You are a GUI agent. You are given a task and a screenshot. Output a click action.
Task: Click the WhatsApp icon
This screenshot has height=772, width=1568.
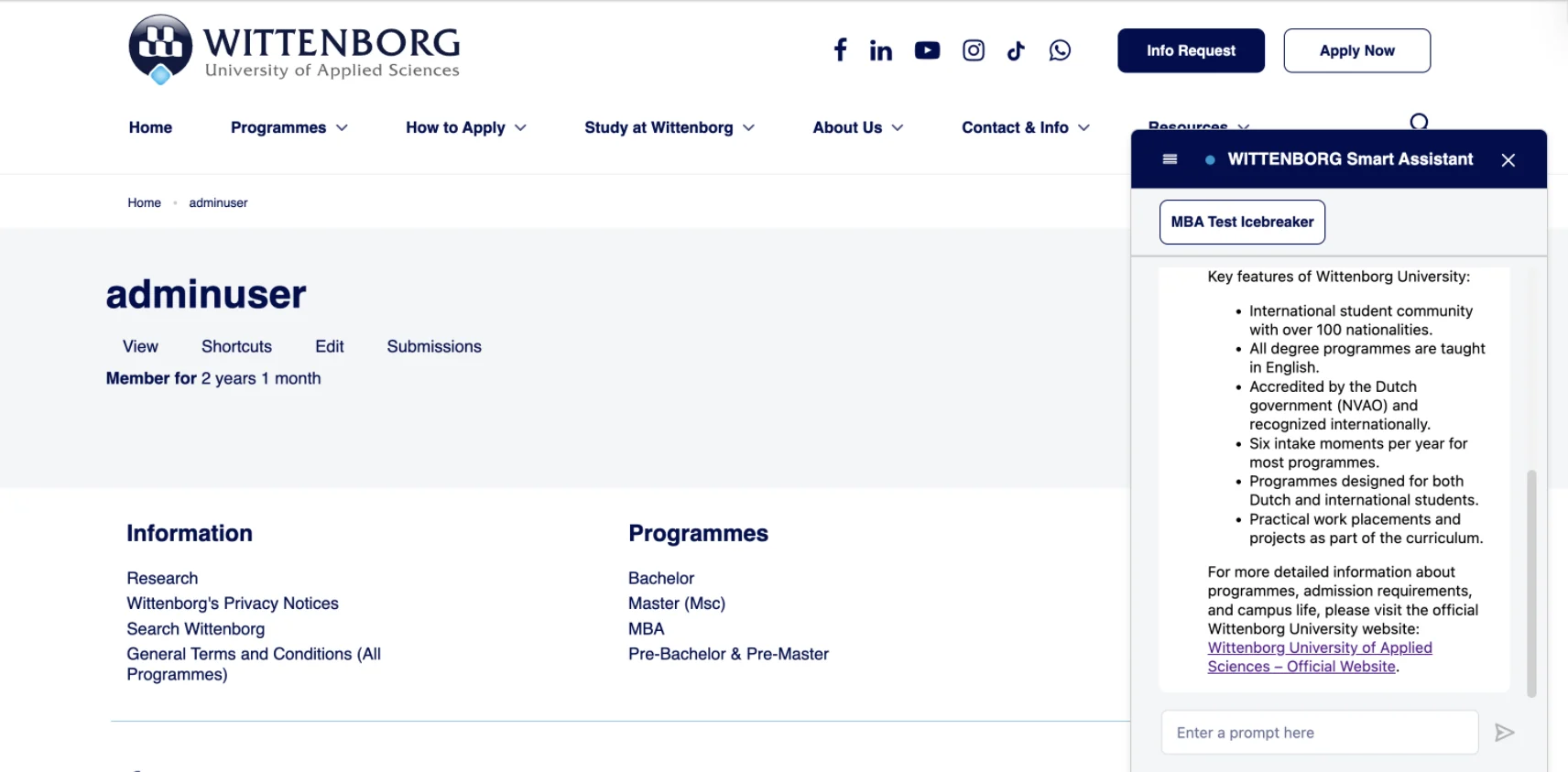(x=1060, y=50)
